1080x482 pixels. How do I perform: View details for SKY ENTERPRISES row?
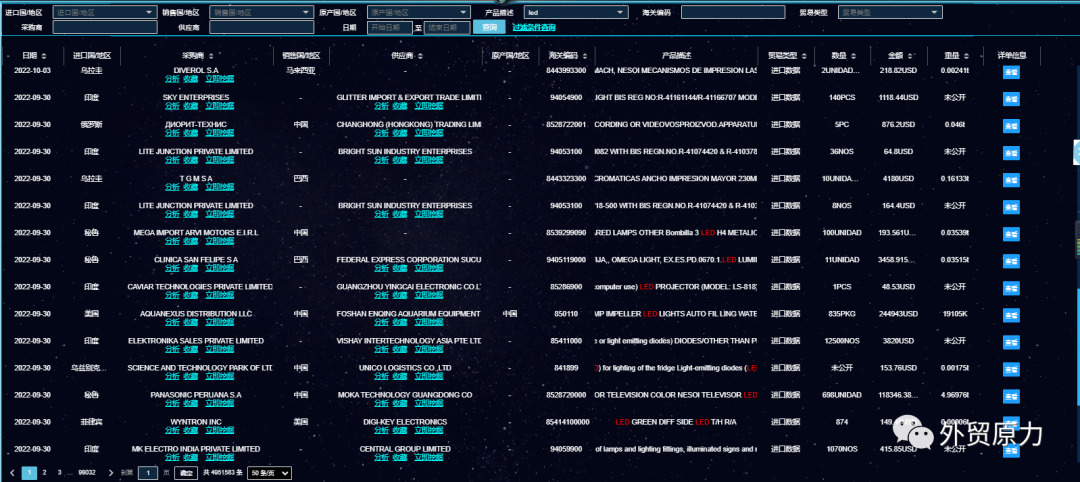pos(1011,99)
